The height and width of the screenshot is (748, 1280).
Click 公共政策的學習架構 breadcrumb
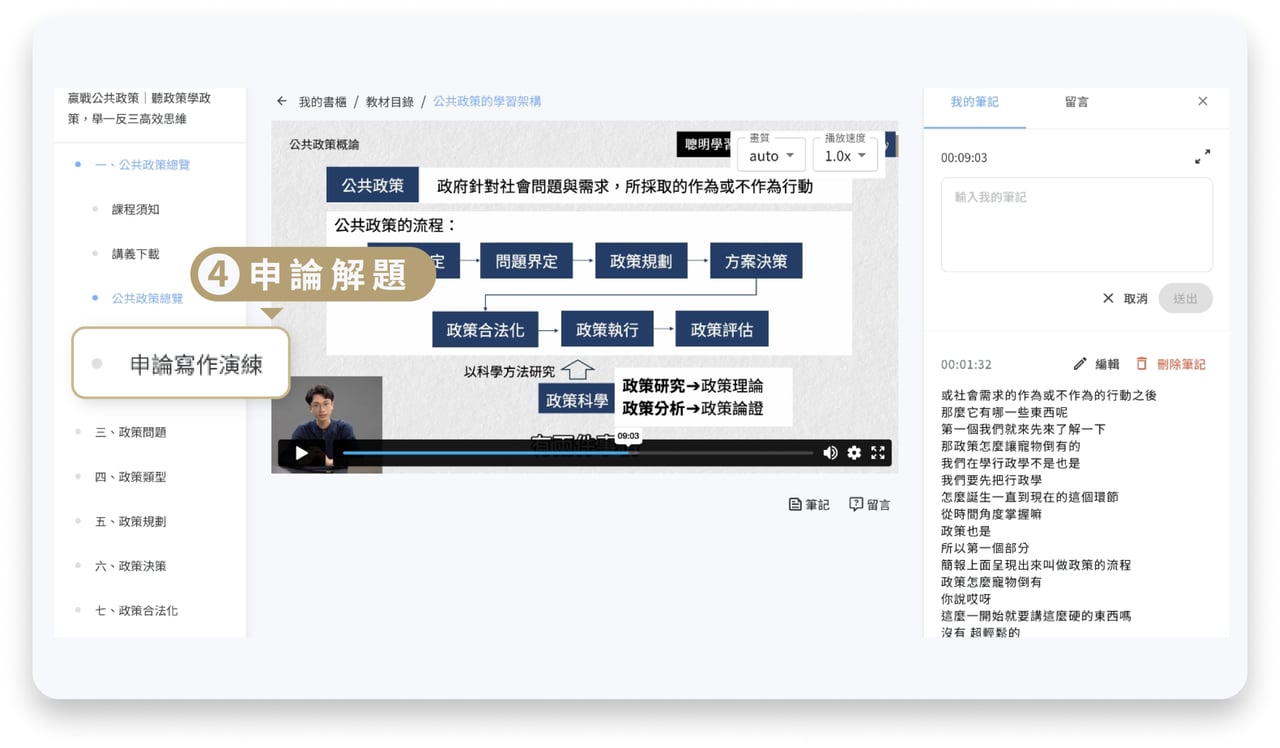(x=487, y=102)
